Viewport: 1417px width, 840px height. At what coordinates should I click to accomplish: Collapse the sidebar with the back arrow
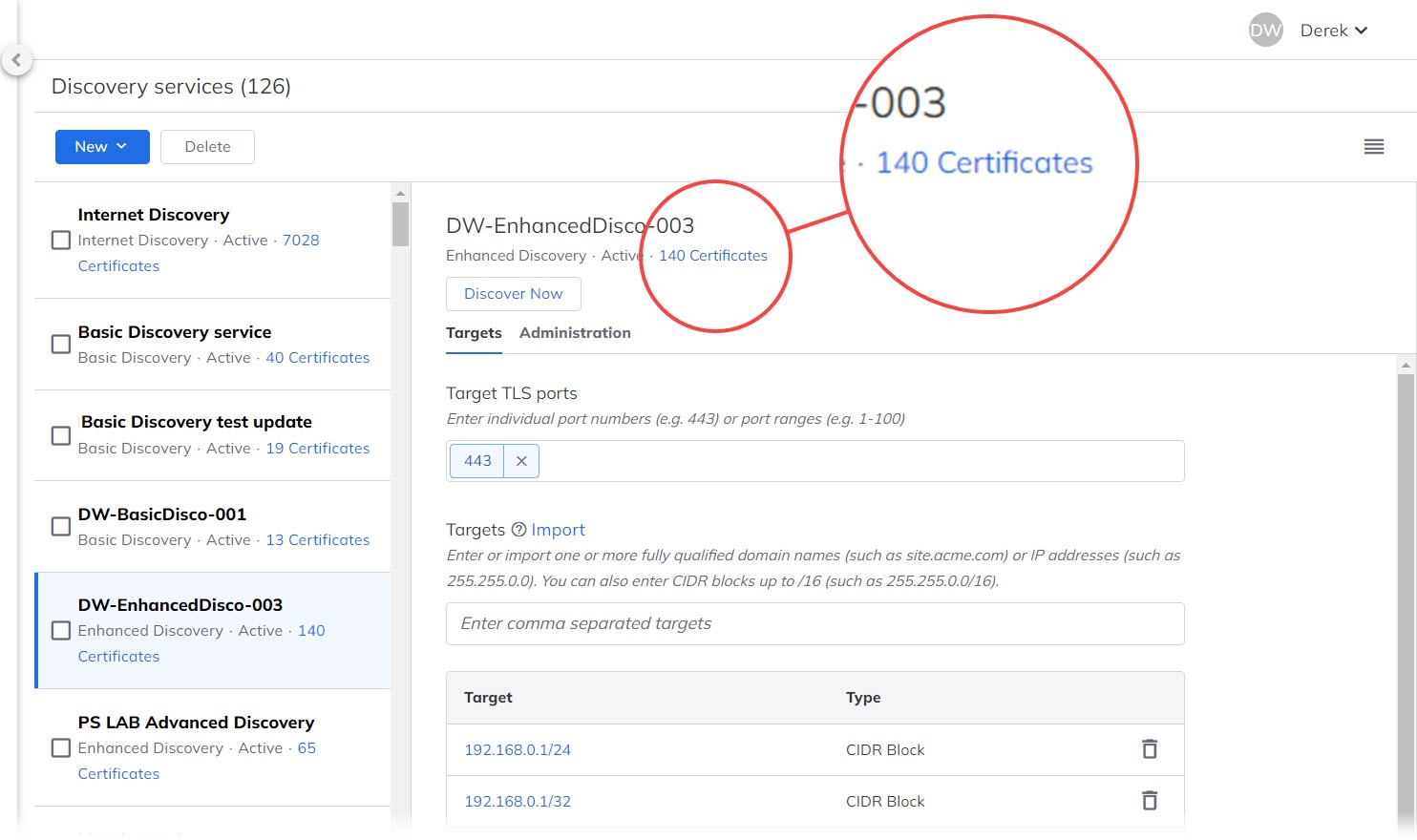coord(16,59)
